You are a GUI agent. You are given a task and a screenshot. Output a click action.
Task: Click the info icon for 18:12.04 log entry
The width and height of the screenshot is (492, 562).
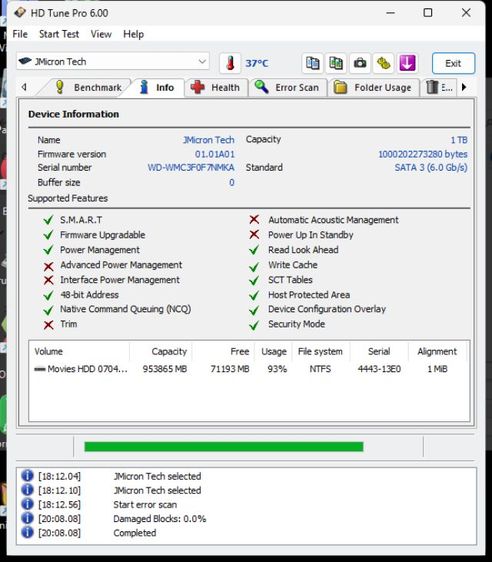click(x=27, y=476)
